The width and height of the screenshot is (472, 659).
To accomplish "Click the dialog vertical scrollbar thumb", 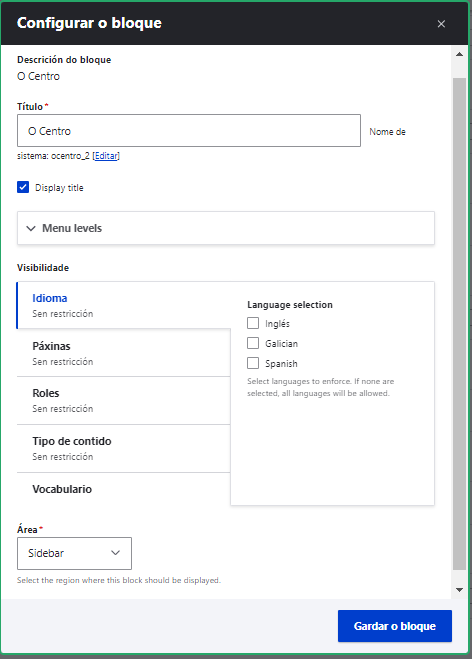I will [459, 324].
